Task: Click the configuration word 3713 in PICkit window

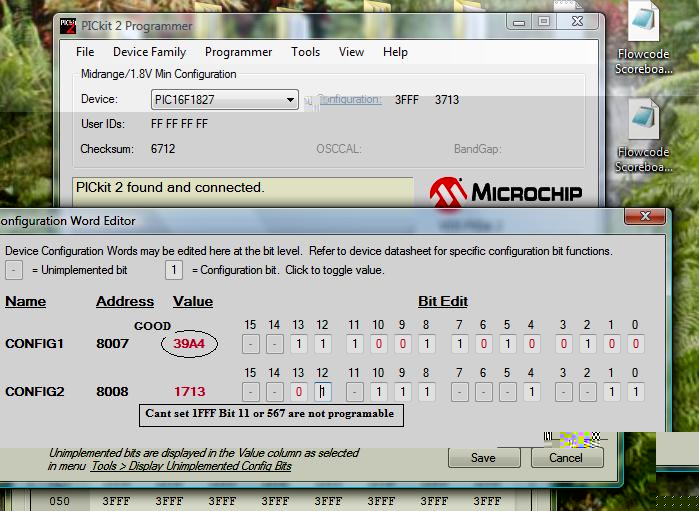Action: (447, 99)
